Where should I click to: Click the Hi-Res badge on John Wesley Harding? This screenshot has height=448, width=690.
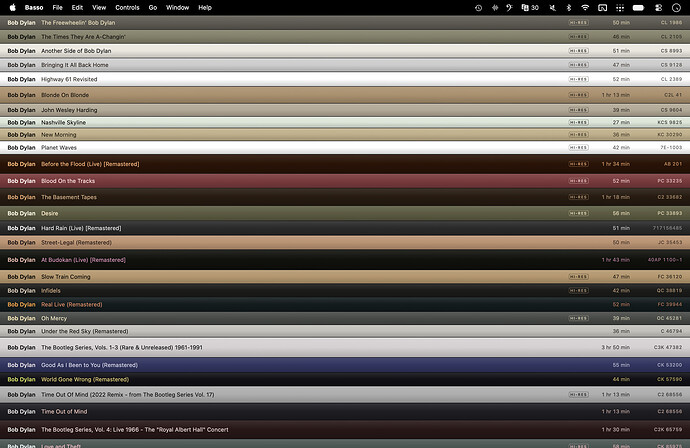(x=578, y=110)
